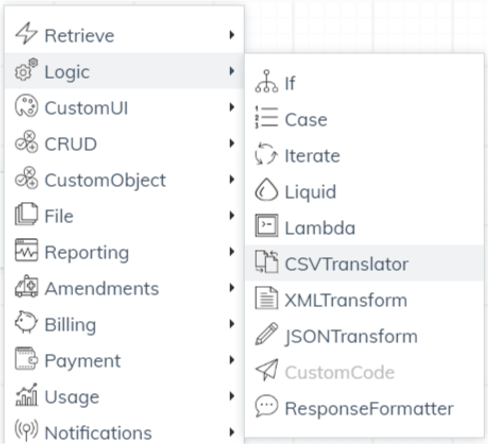Click the speech bubble ResponseFormatter icon
The width and height of the screenshot is (488, 444).
[266, 406]
